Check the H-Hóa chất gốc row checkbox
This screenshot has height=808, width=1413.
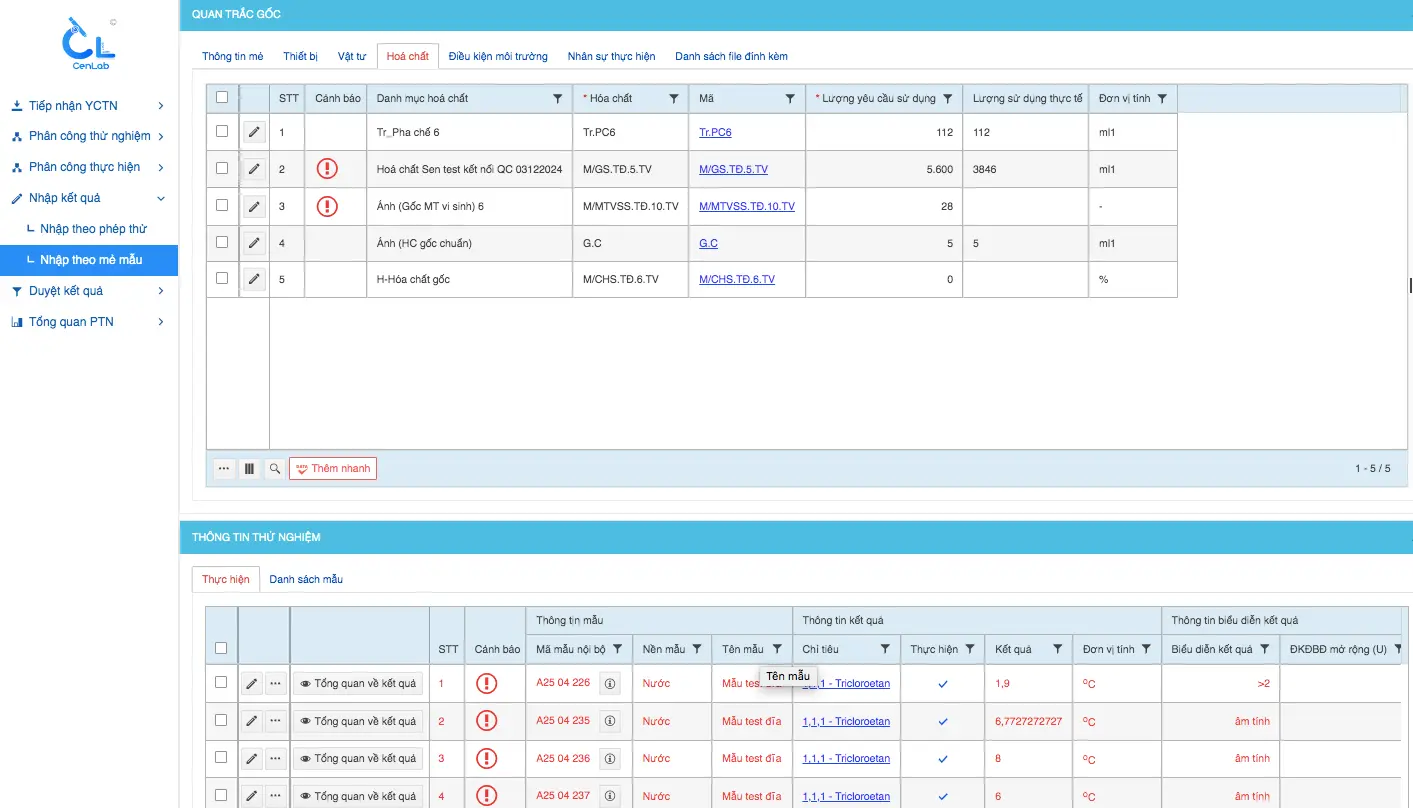point(222,278)
